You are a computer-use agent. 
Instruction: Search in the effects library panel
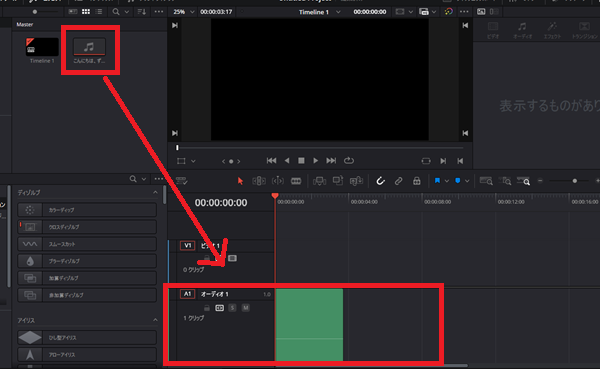(x=133, y=179)
